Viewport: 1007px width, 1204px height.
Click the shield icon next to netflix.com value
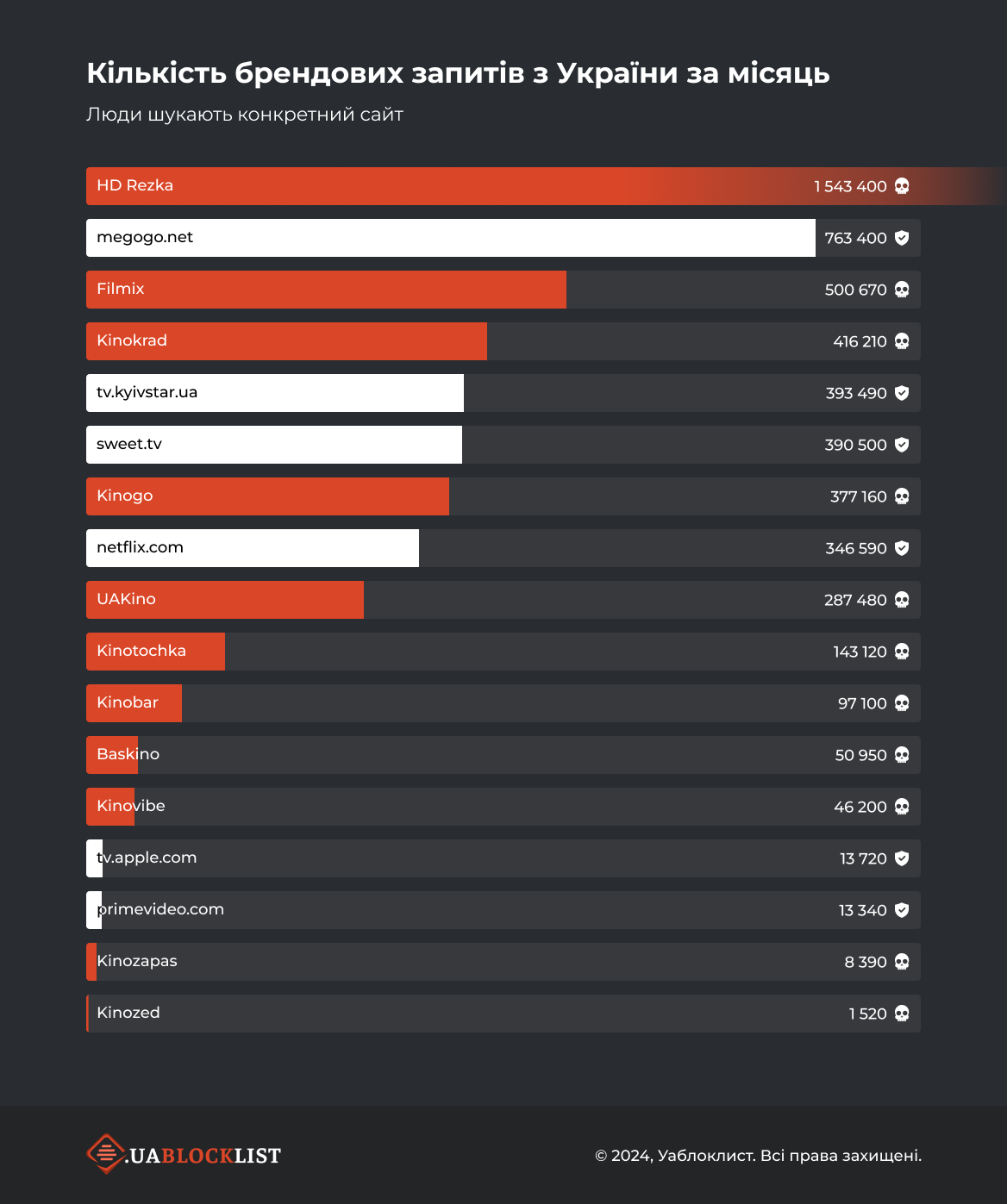point(902,548)
